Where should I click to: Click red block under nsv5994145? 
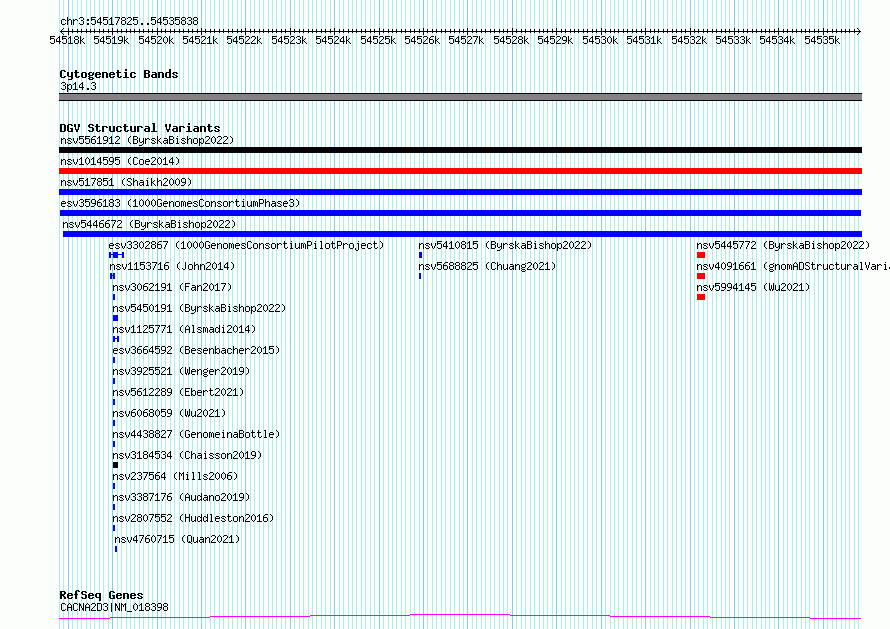(x=700, y=297)
